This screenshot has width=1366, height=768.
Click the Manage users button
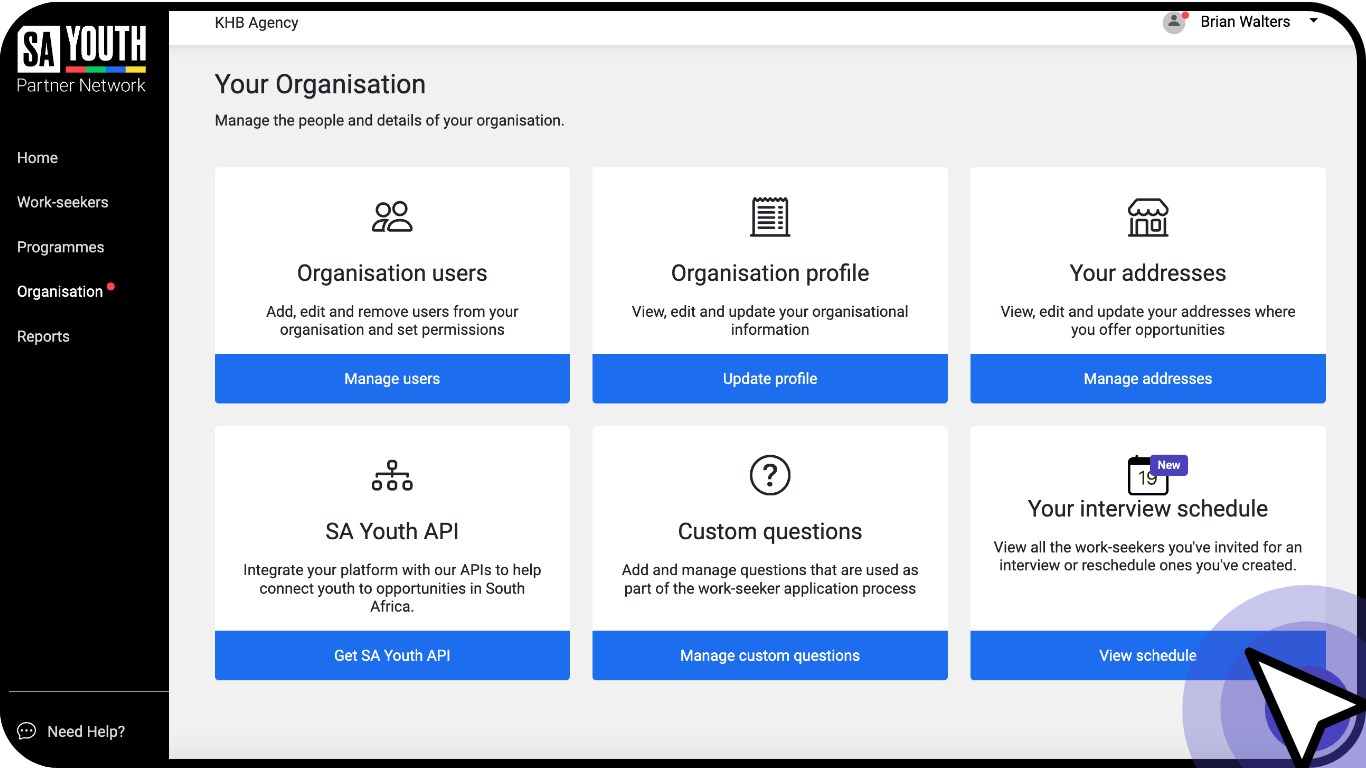point(392,379)
